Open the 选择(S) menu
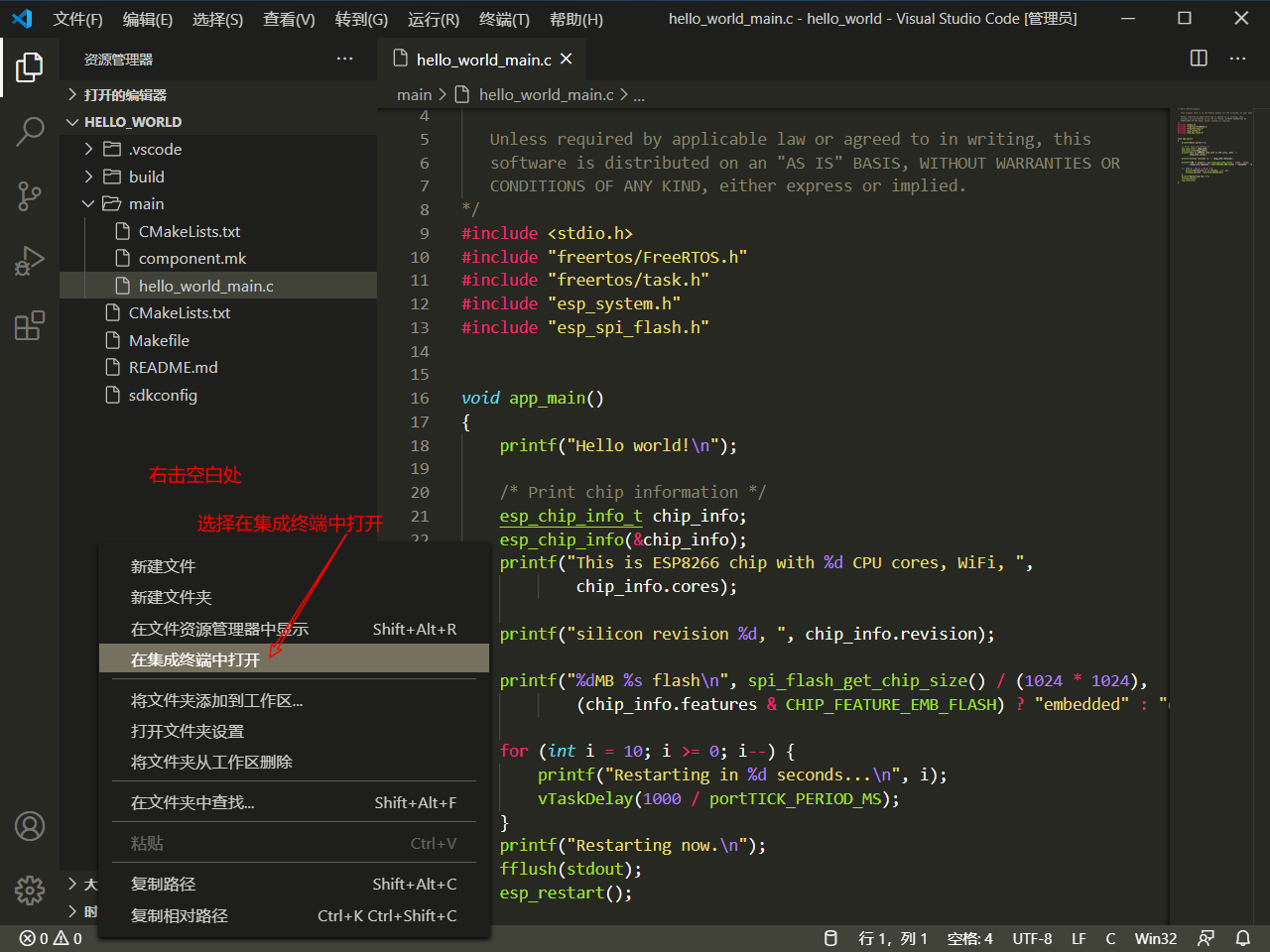 tap(217, 19)
